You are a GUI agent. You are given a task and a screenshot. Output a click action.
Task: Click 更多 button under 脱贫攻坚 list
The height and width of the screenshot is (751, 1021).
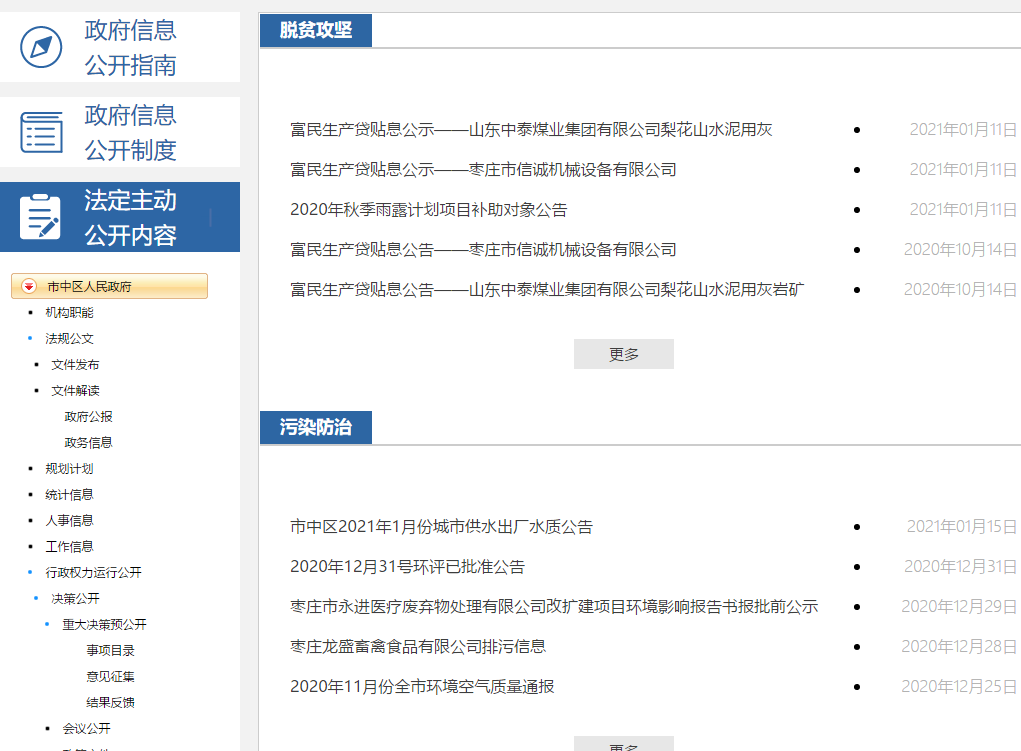click(623, 354)
